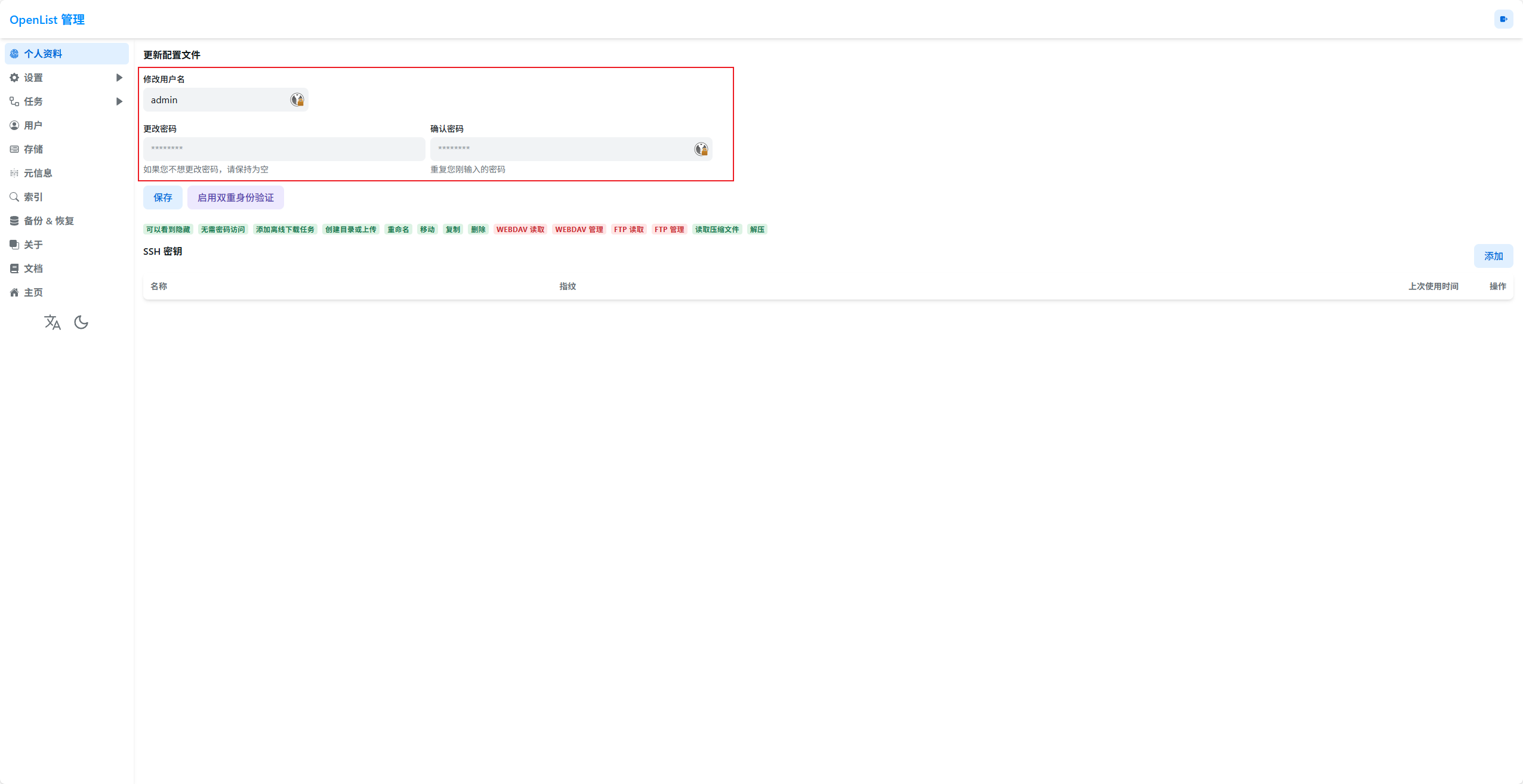Open the Docs link in sidebar
Viewport: 1523px width, 784px height.
(33, 268)
